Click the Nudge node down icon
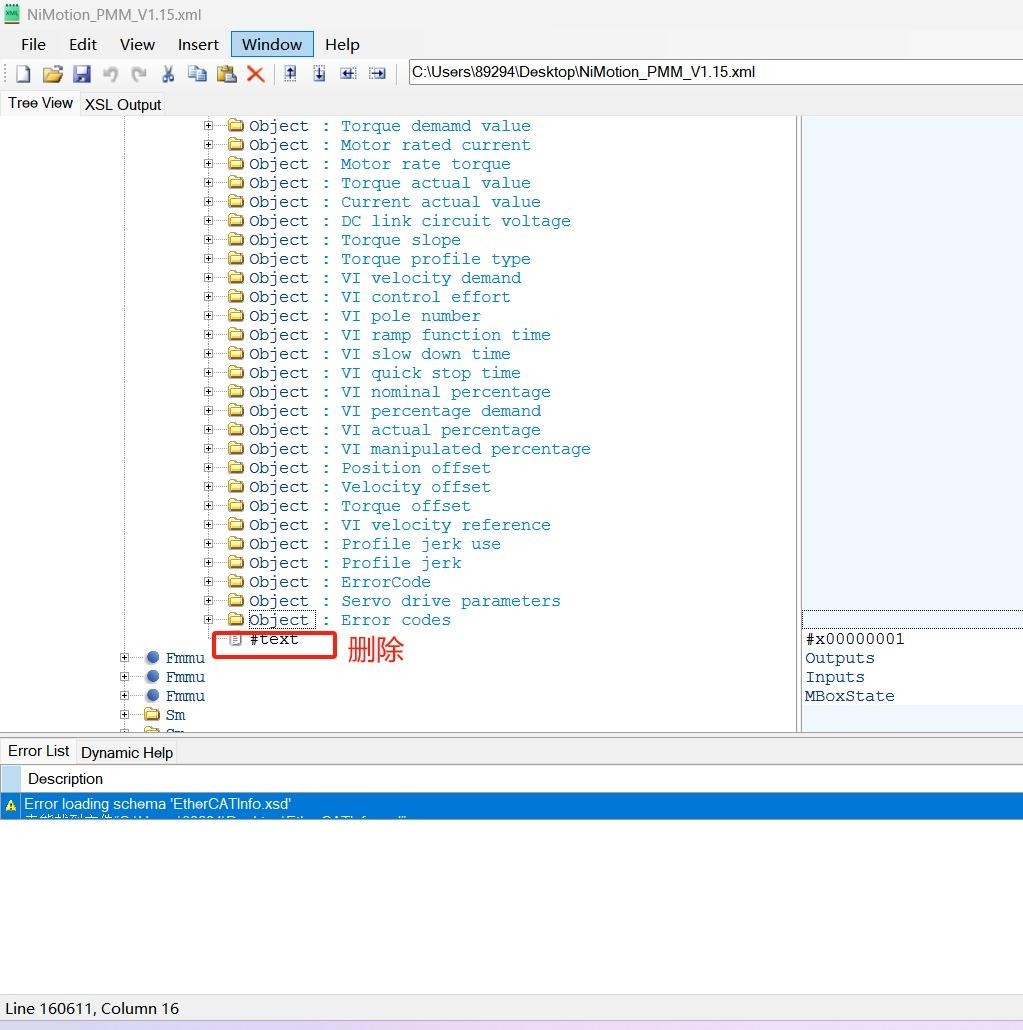Viewport: 1023px width, 1030px height. [319, 74]
